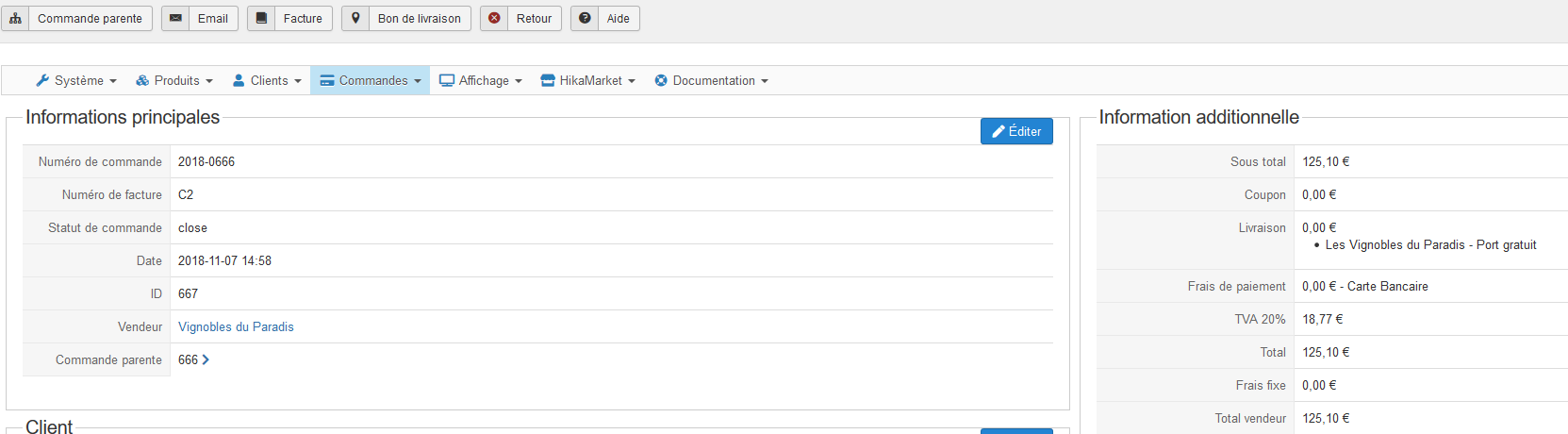Open the Commandes menu
The image size is (1568, 434).
click(x=371, y=81)
